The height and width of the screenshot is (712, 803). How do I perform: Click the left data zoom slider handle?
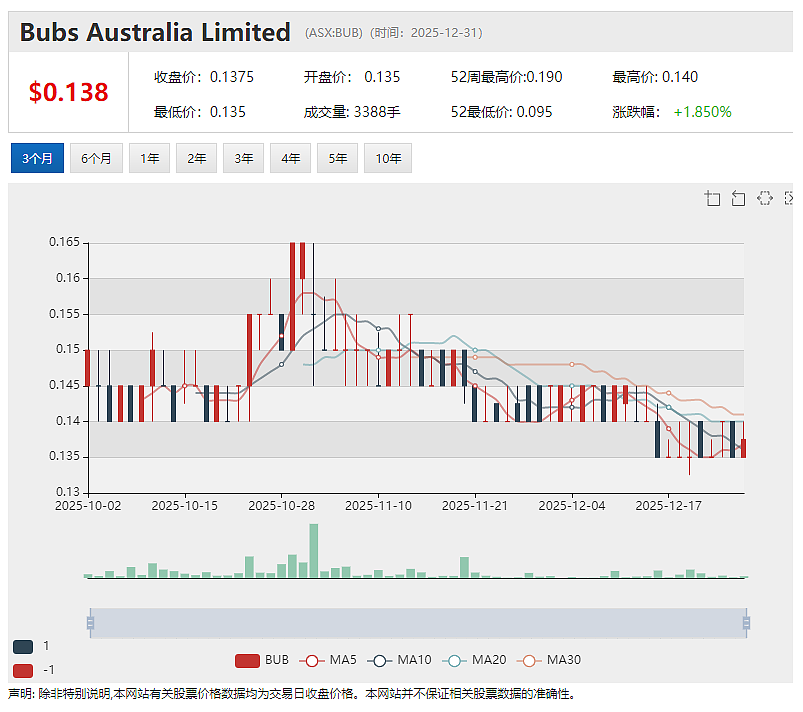[x=91, y=623]
